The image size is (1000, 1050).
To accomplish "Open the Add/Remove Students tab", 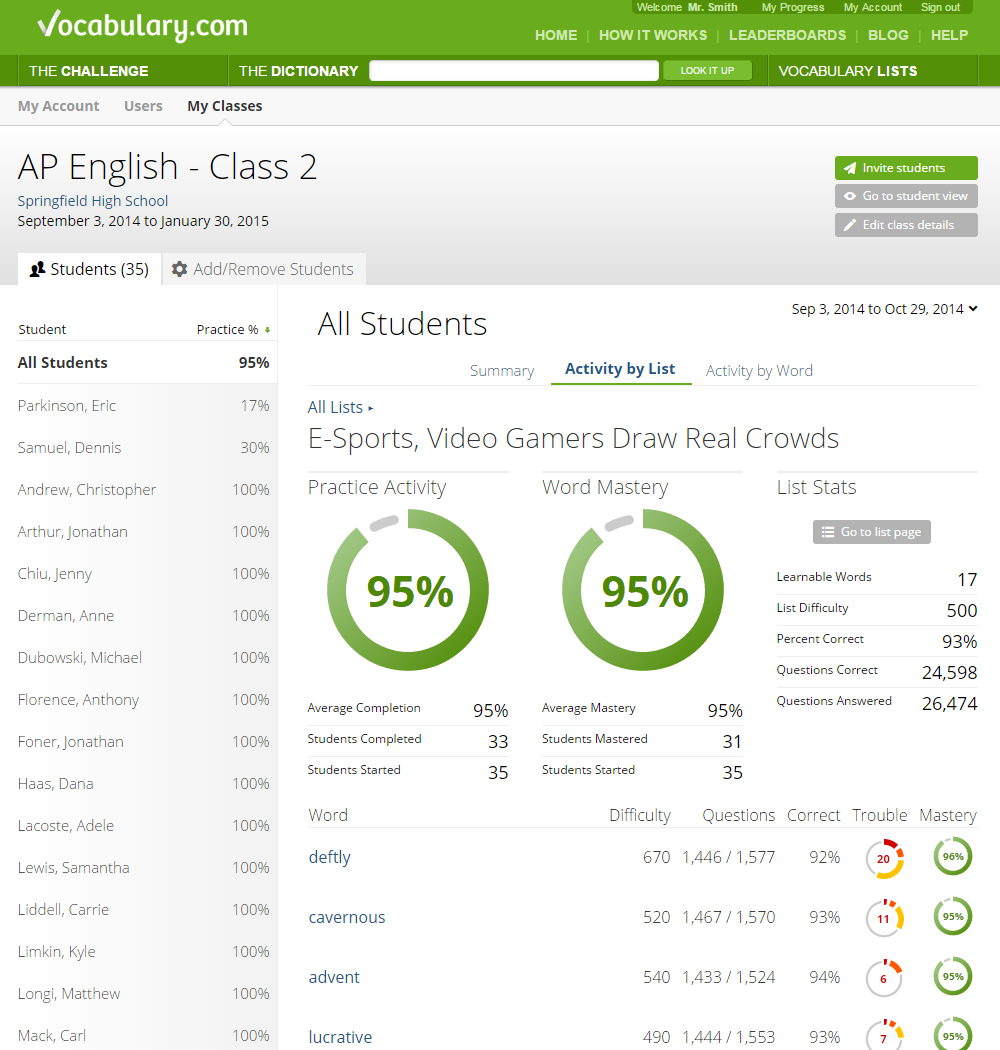I will [x=263, y=269].
